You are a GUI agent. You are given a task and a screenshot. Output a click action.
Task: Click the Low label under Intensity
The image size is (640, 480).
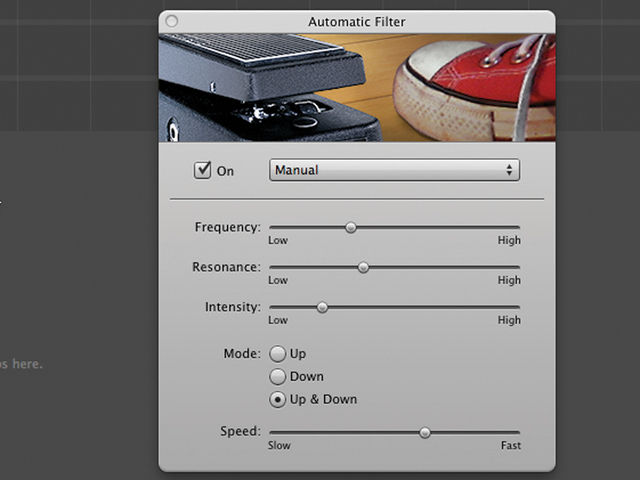[278, 320]
